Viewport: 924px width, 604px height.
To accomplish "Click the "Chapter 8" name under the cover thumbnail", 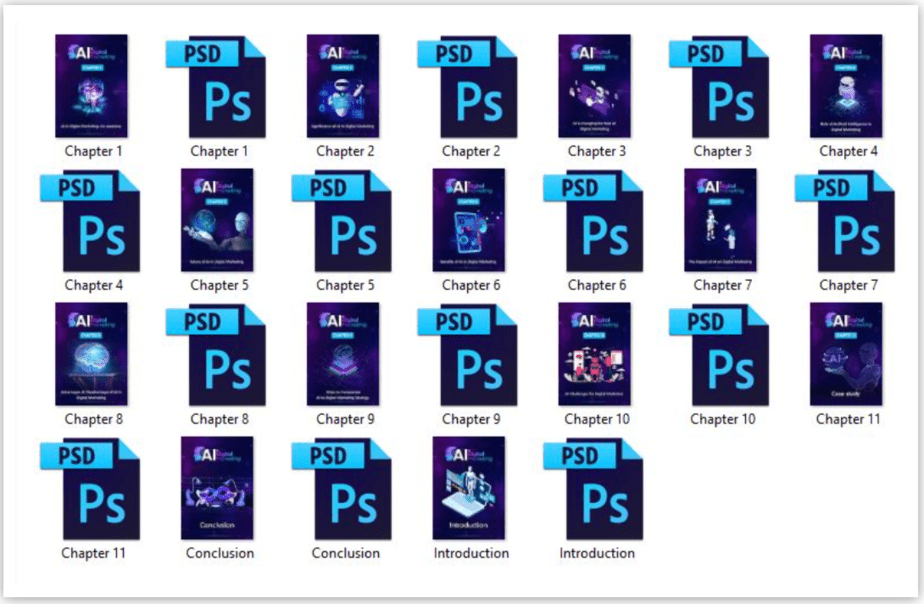I will (x=94, y=419).
